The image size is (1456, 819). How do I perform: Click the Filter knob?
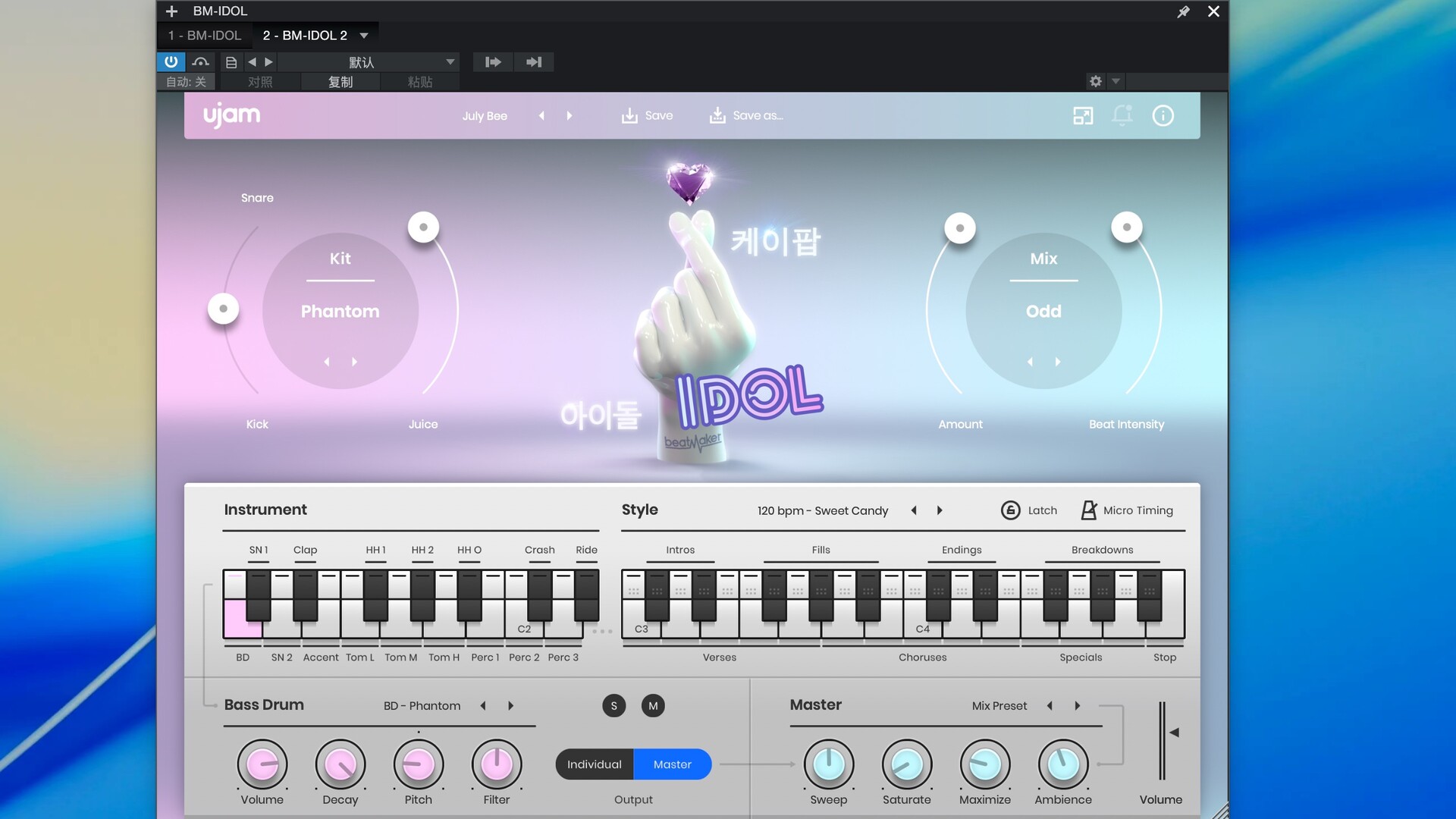coord(497,764)
